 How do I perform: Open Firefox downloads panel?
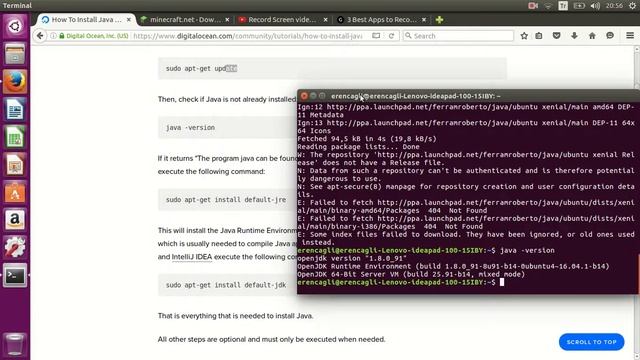click(574, 36)
